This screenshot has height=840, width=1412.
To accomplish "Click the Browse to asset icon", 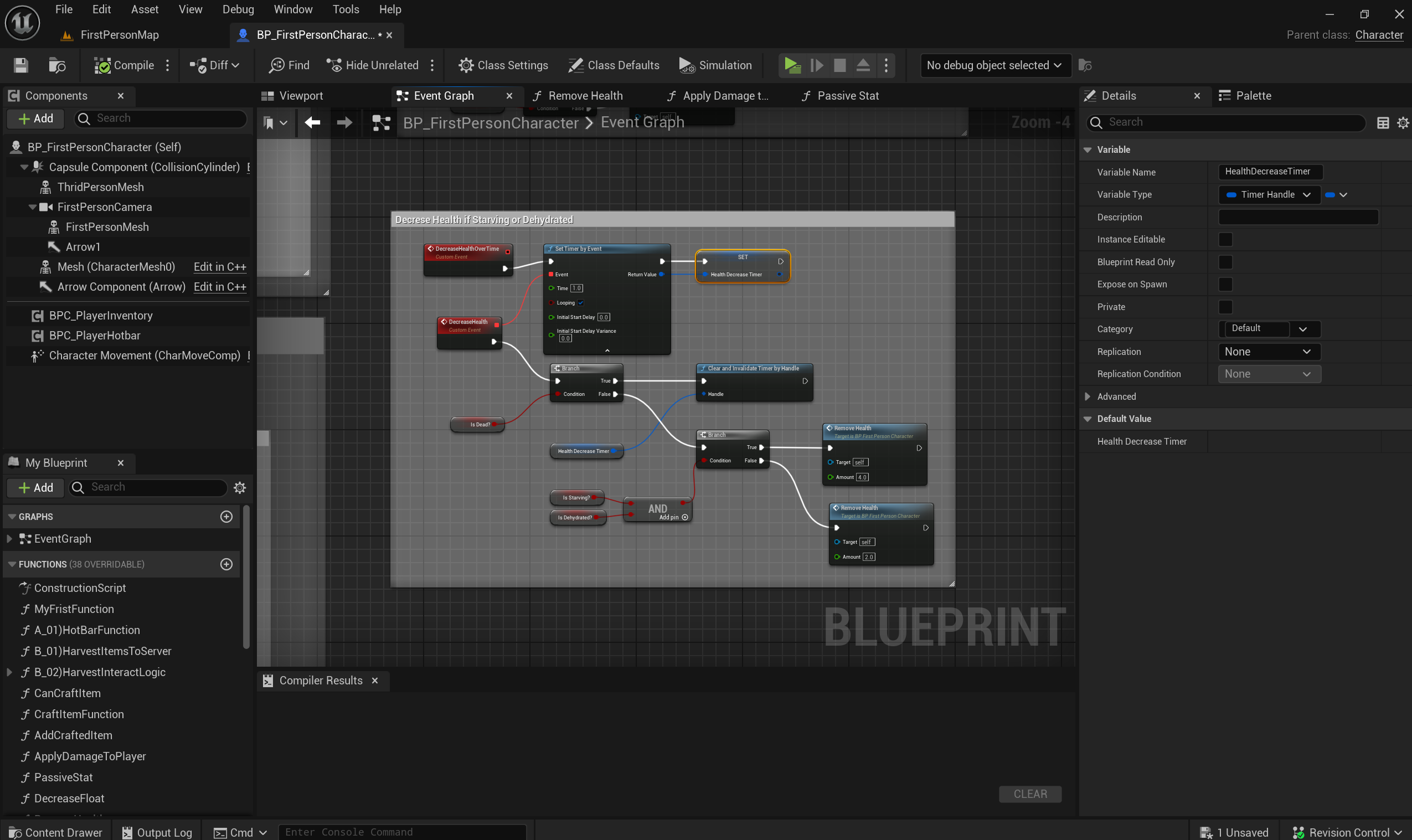I will tap(57, 66).
